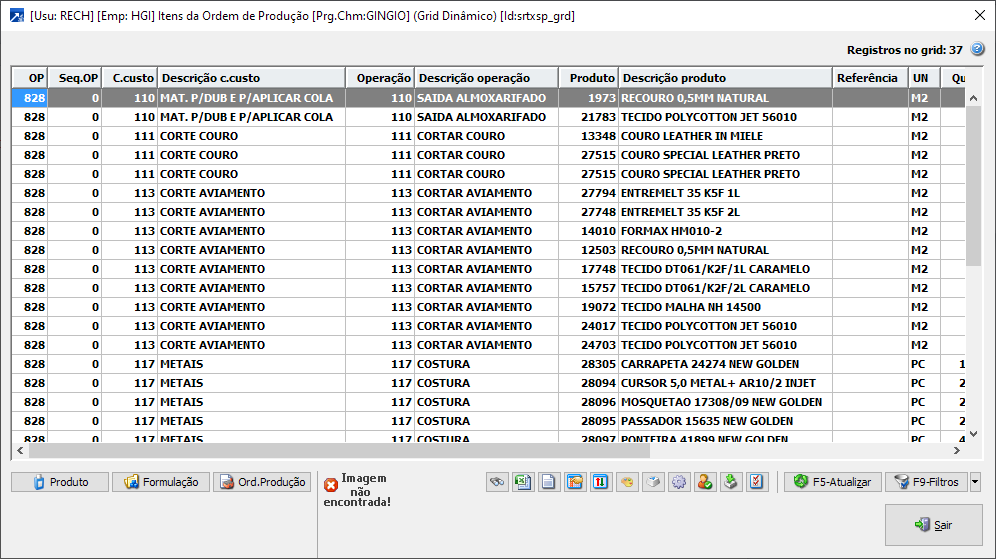Click the binoculars search icon
The height and width of the screenshot is (559, 996).
(497, 482)
